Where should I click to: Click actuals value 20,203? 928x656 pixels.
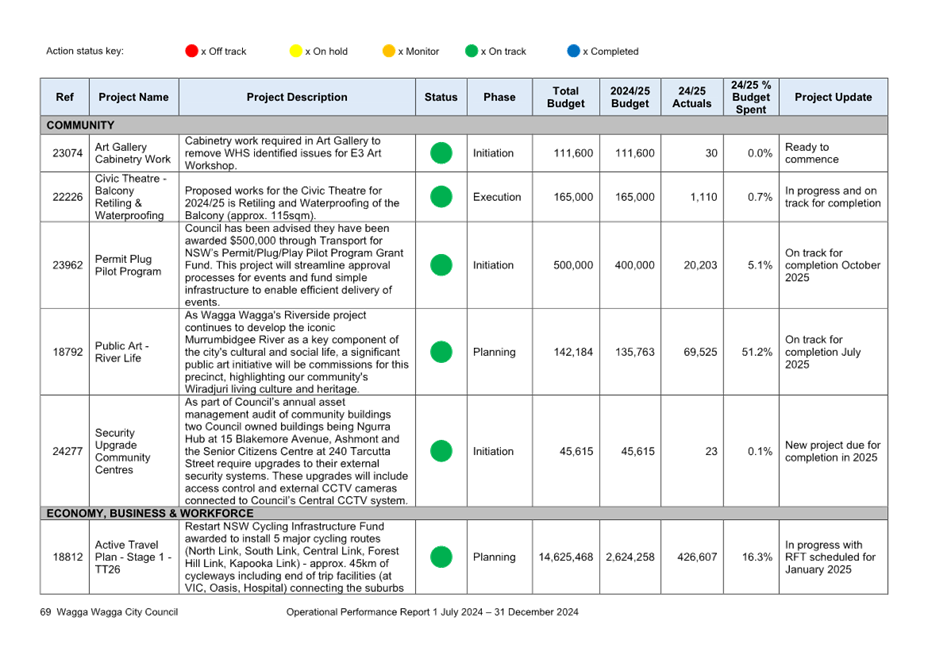[x=700, y=265]
